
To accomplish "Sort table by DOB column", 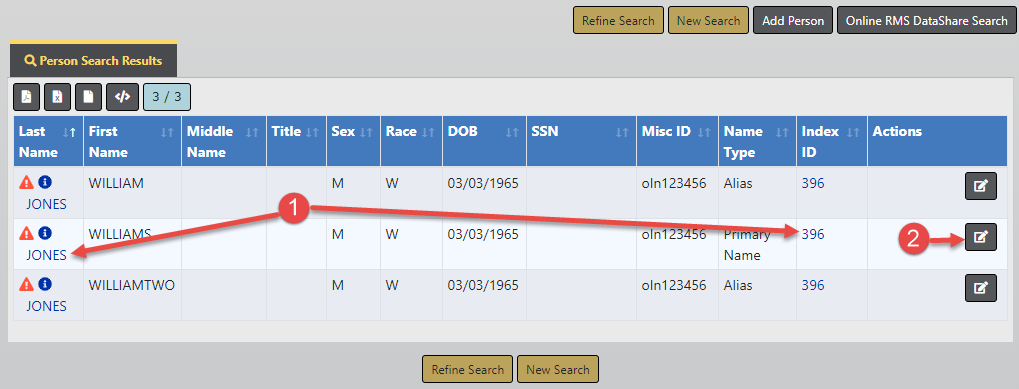I will tap(483, 142).
